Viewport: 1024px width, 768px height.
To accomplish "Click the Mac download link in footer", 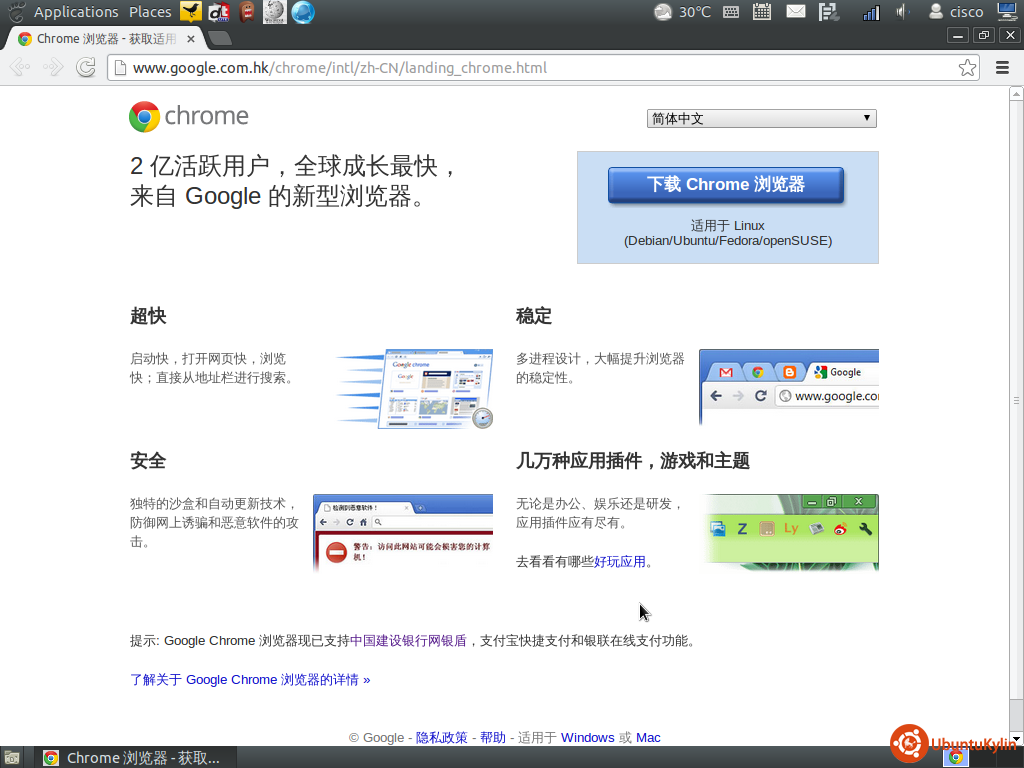I will pos(648,737).
